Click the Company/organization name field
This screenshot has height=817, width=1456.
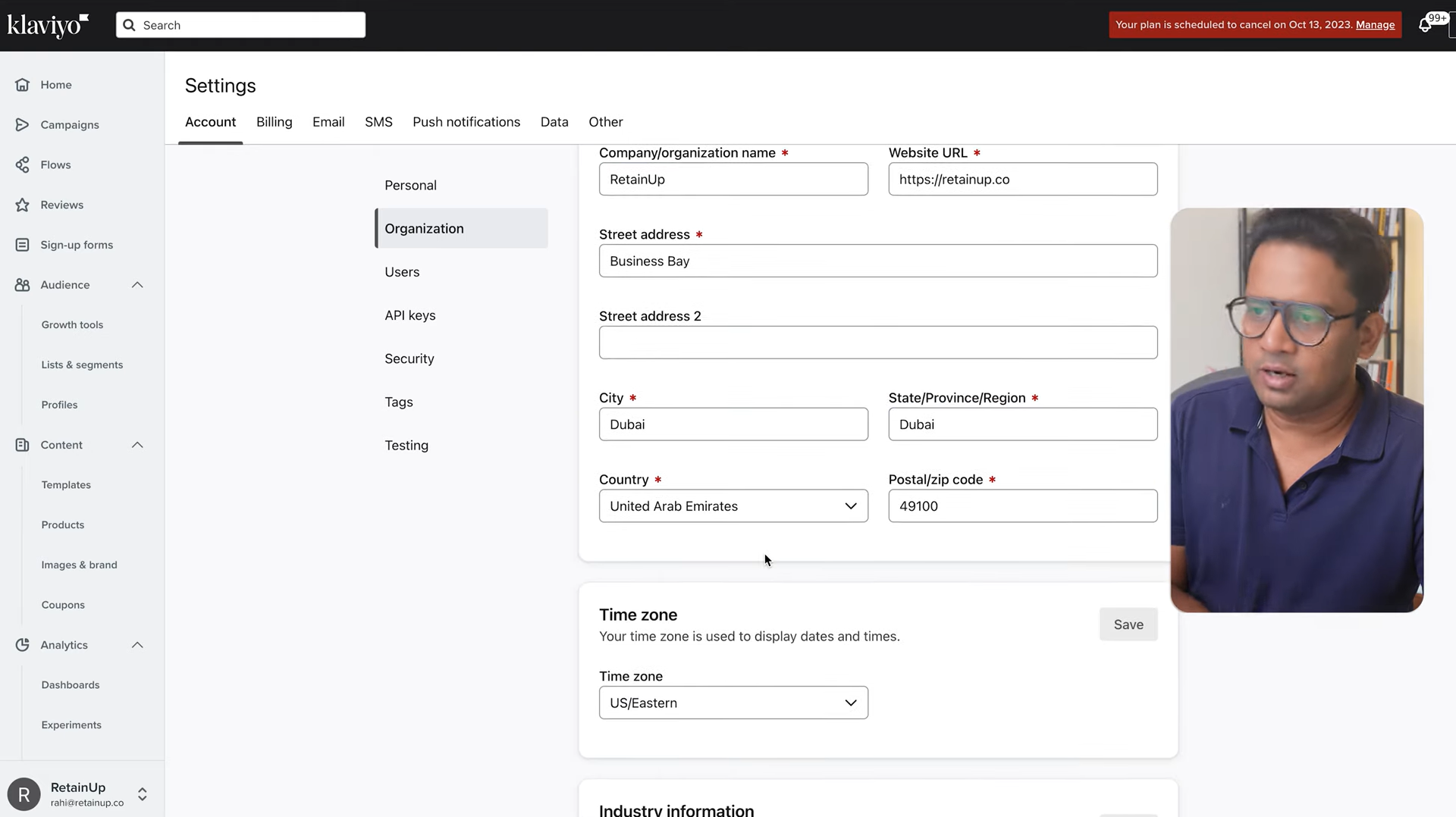(733, 179)
